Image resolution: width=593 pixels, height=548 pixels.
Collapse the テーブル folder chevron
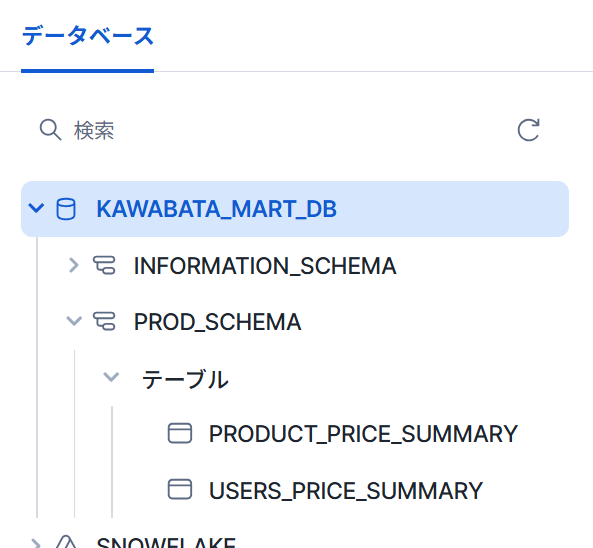111,377
